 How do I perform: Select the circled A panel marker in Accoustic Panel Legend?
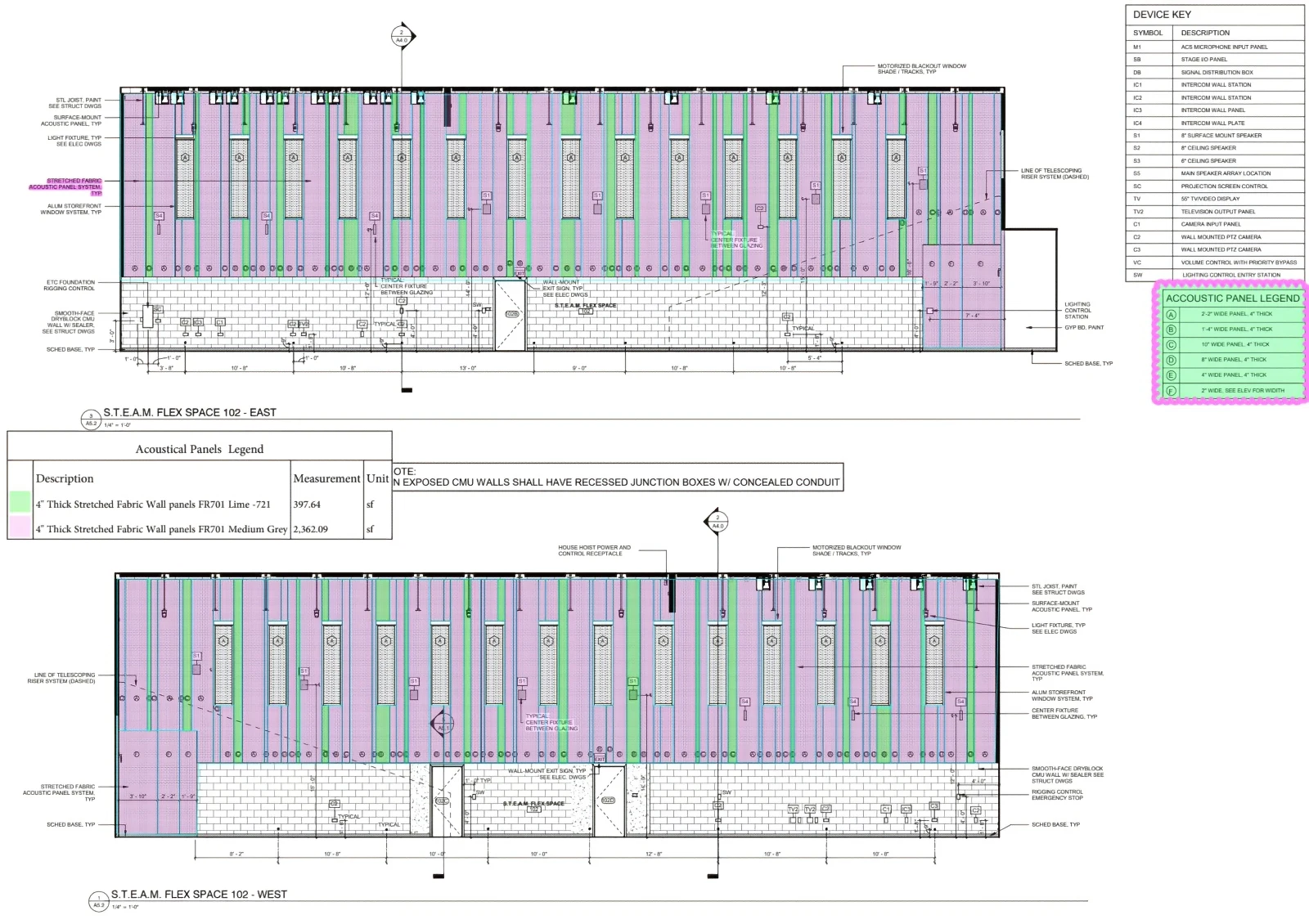click(1172, 313)
